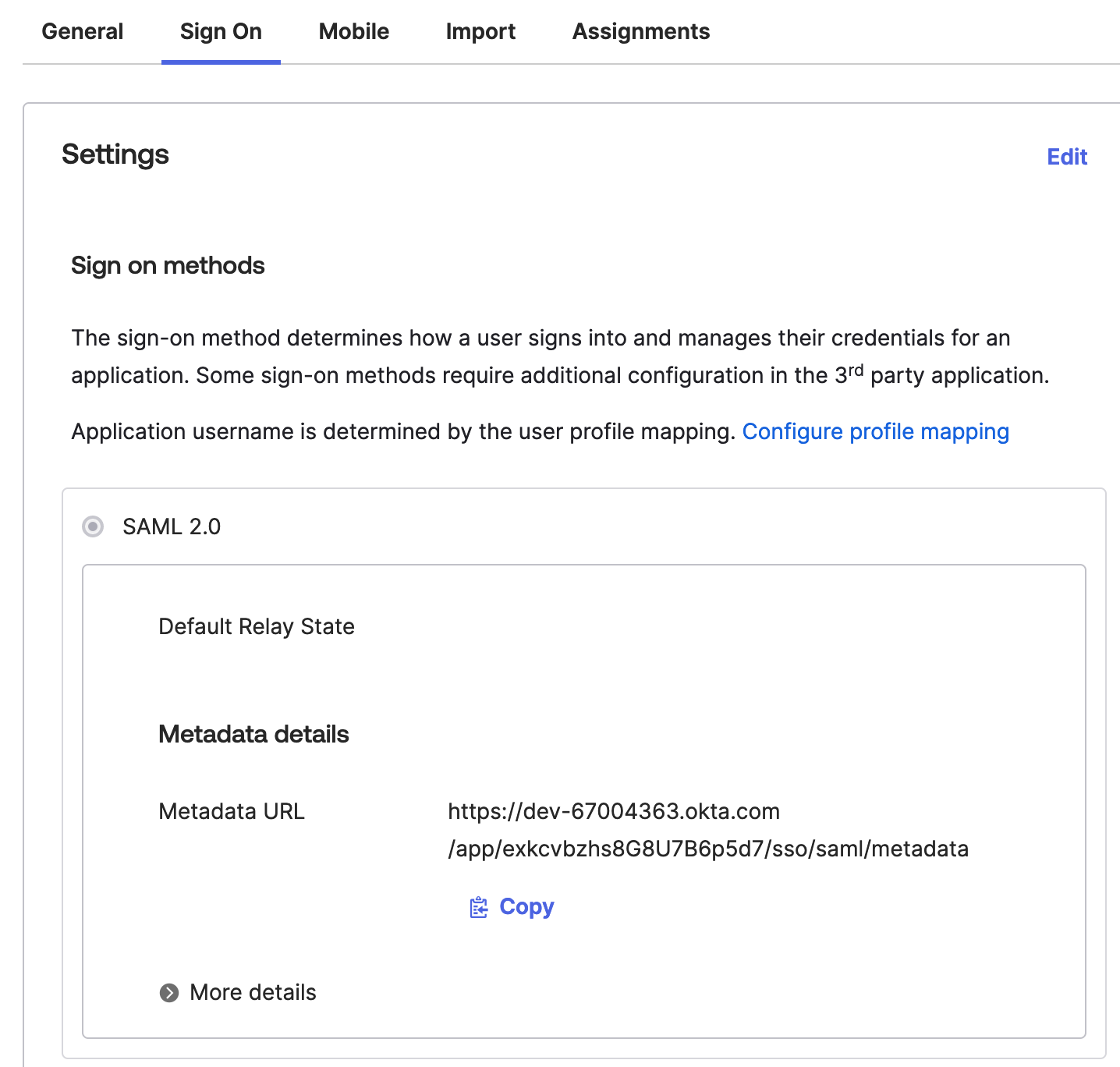
Task: Click the Metadata details heading
Action: [253, 734]
